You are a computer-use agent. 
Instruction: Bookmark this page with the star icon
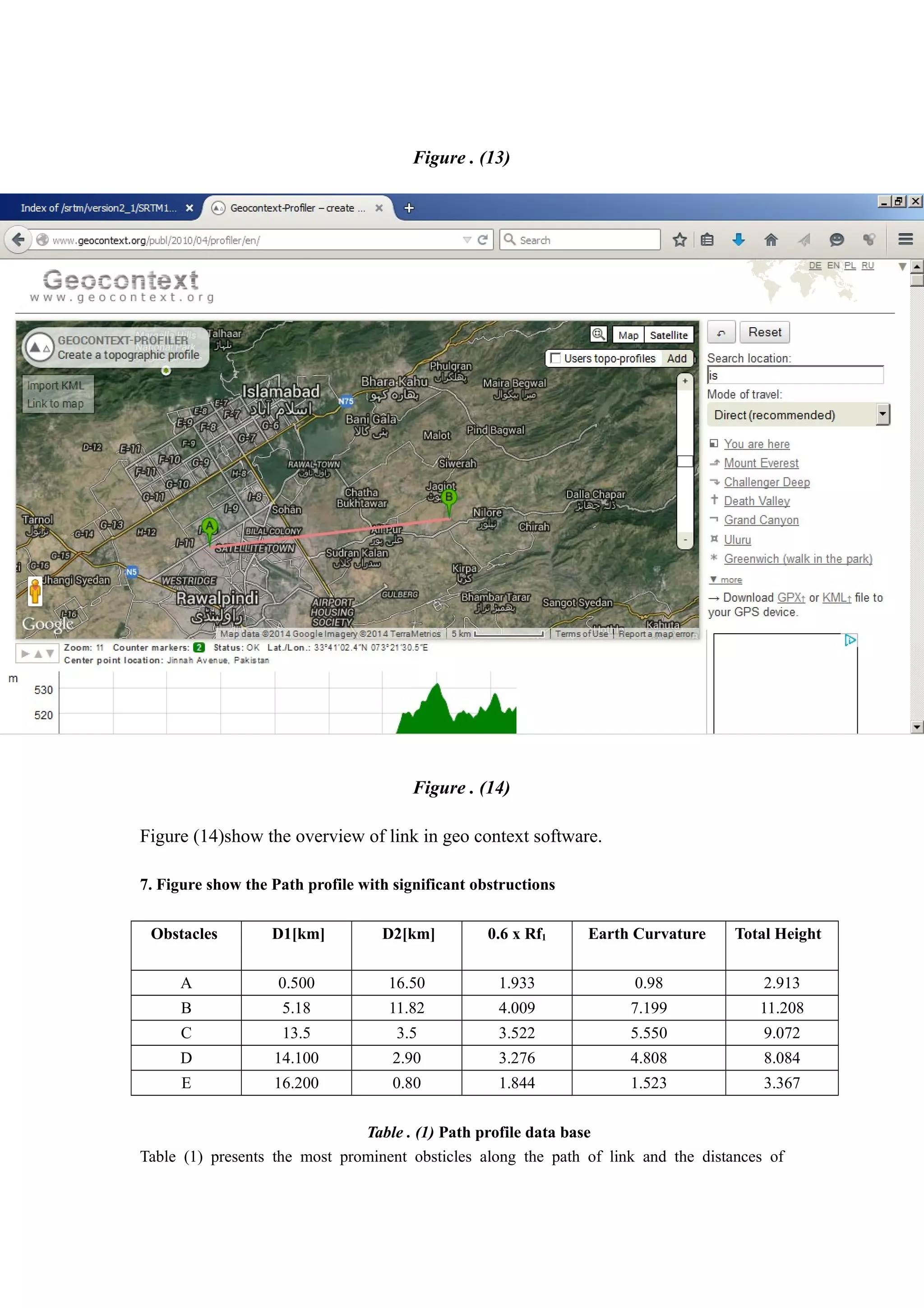679,240
